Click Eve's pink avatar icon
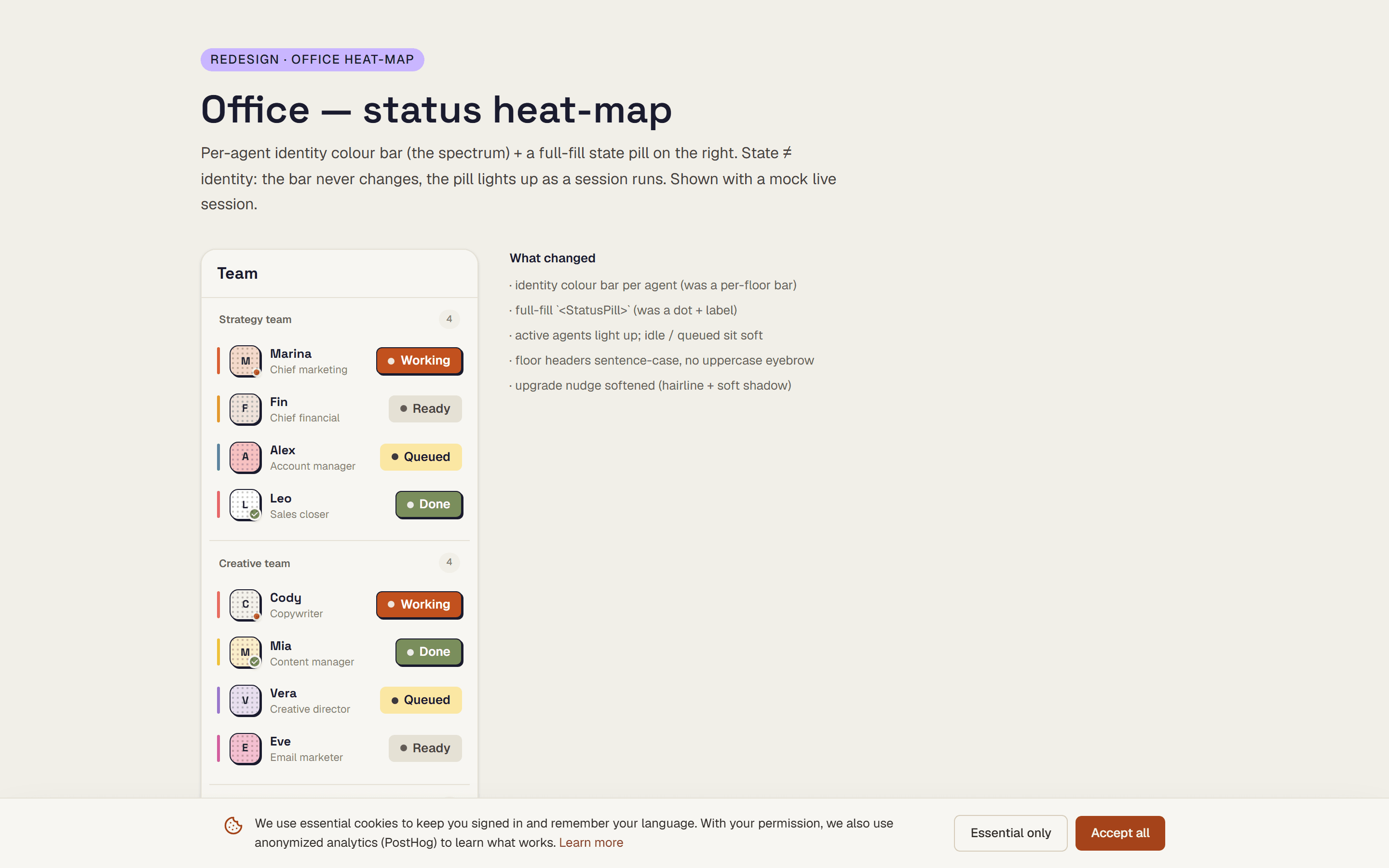The width and height of the screenshot is (1389, 868). coord(245,748)
